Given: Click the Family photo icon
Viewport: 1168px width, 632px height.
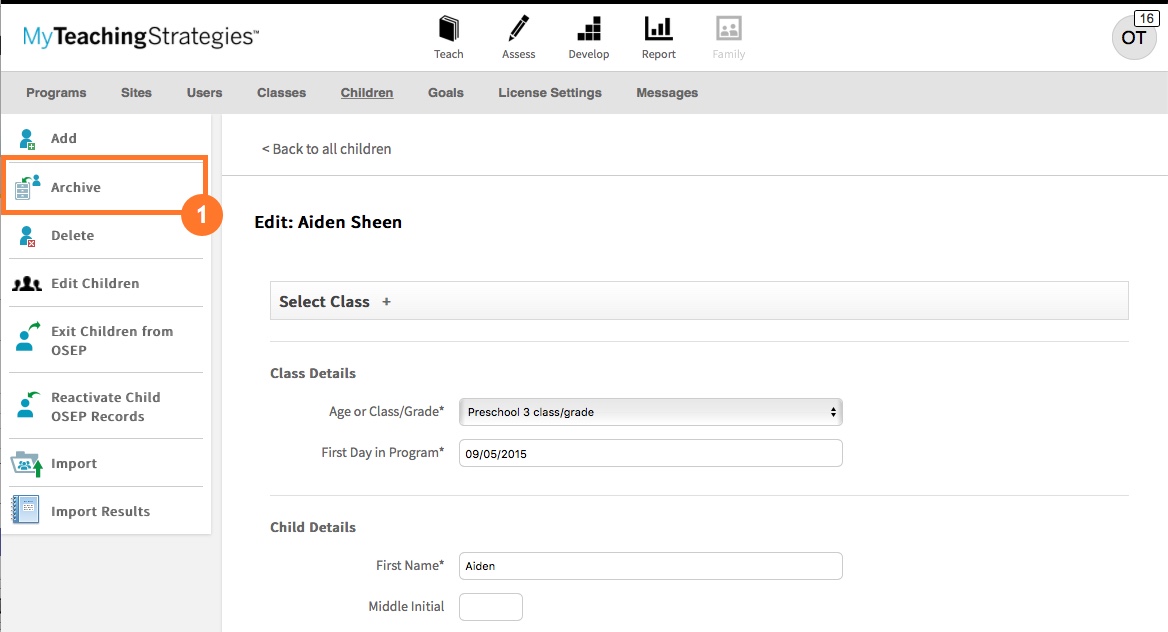Looking at the screenshot, I should pos(728,28).
